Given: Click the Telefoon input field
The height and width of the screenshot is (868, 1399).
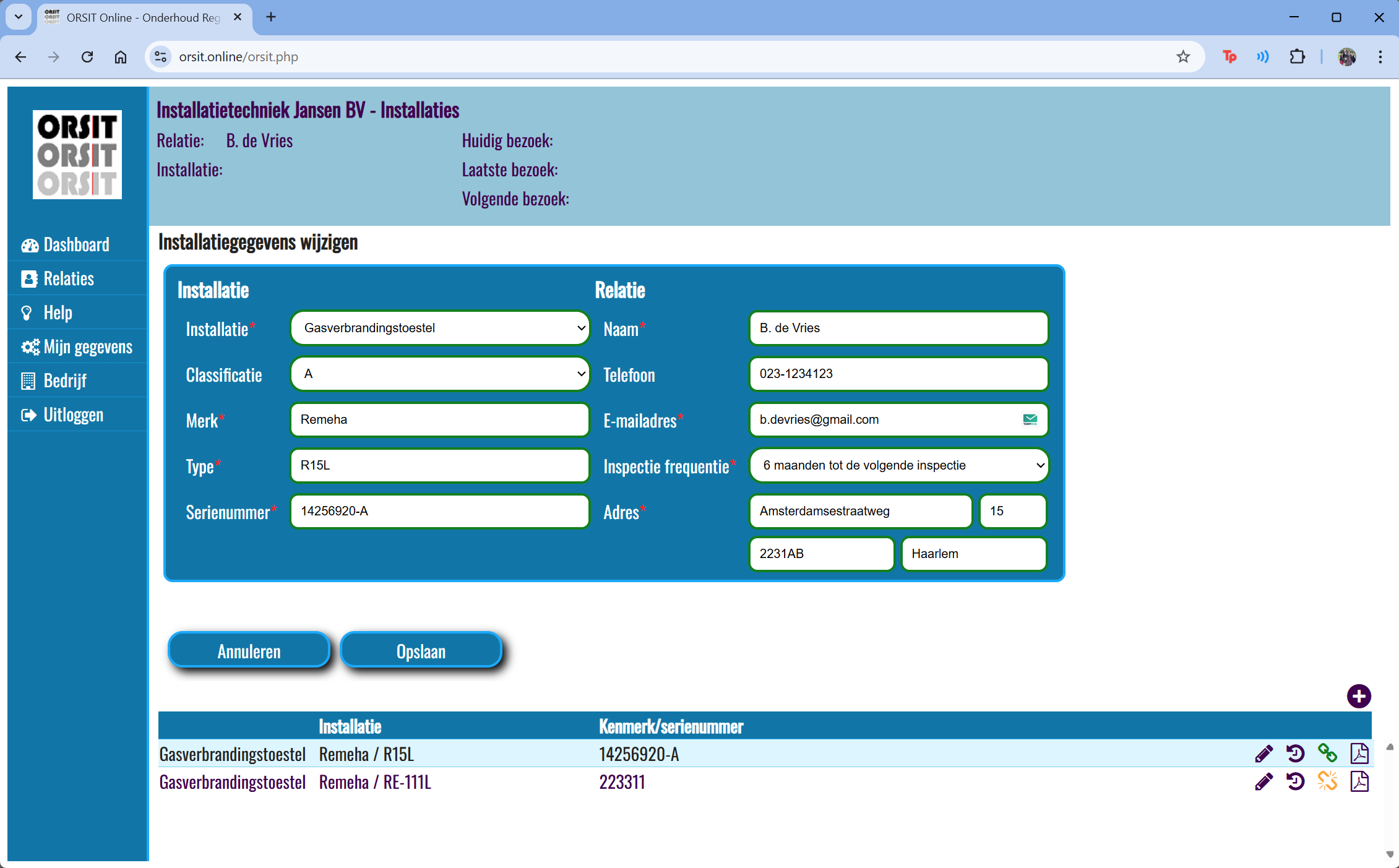Looking at the screenshot, I should pos(898,374).
